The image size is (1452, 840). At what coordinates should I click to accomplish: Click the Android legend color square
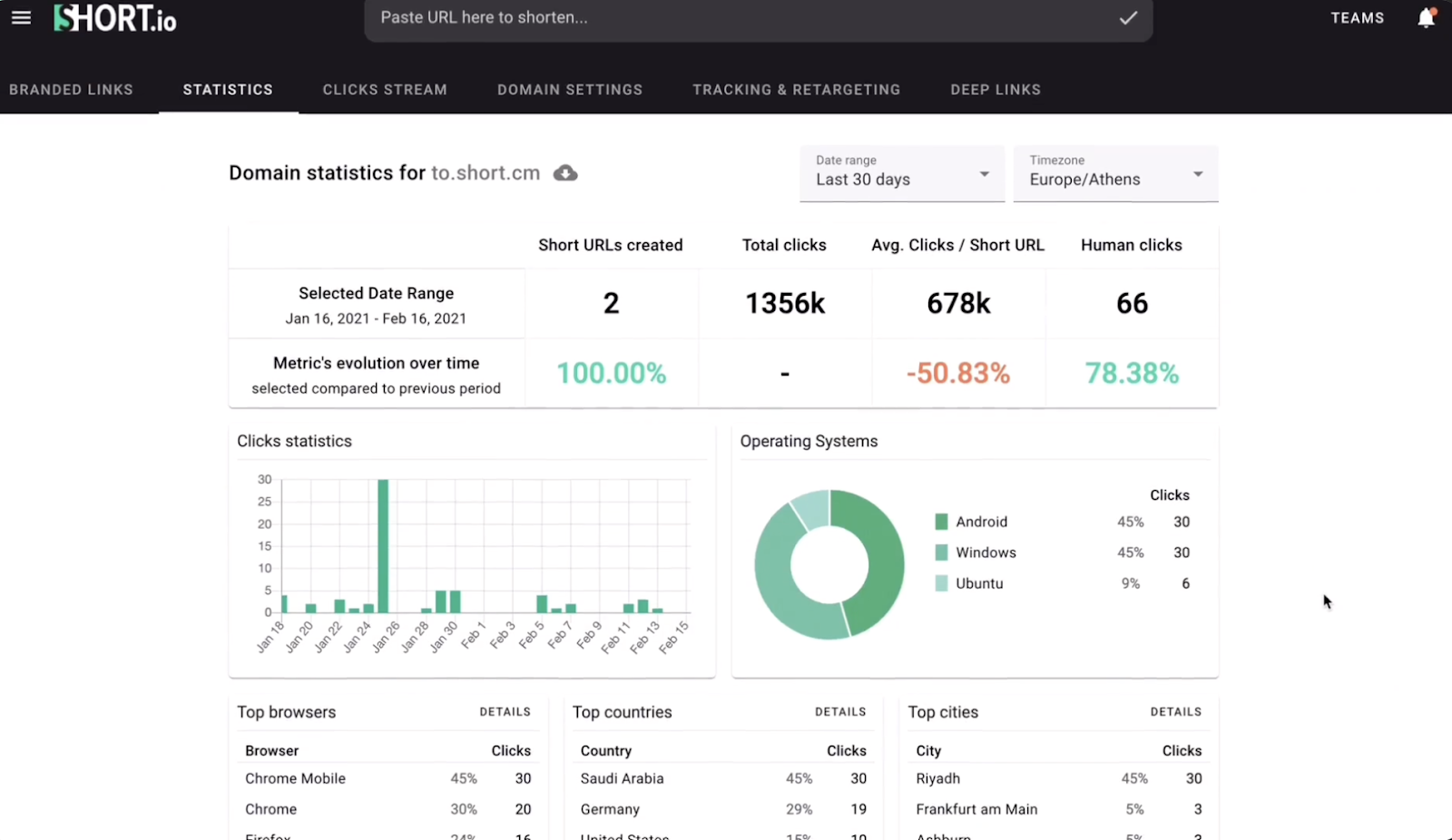pos(942,522)
